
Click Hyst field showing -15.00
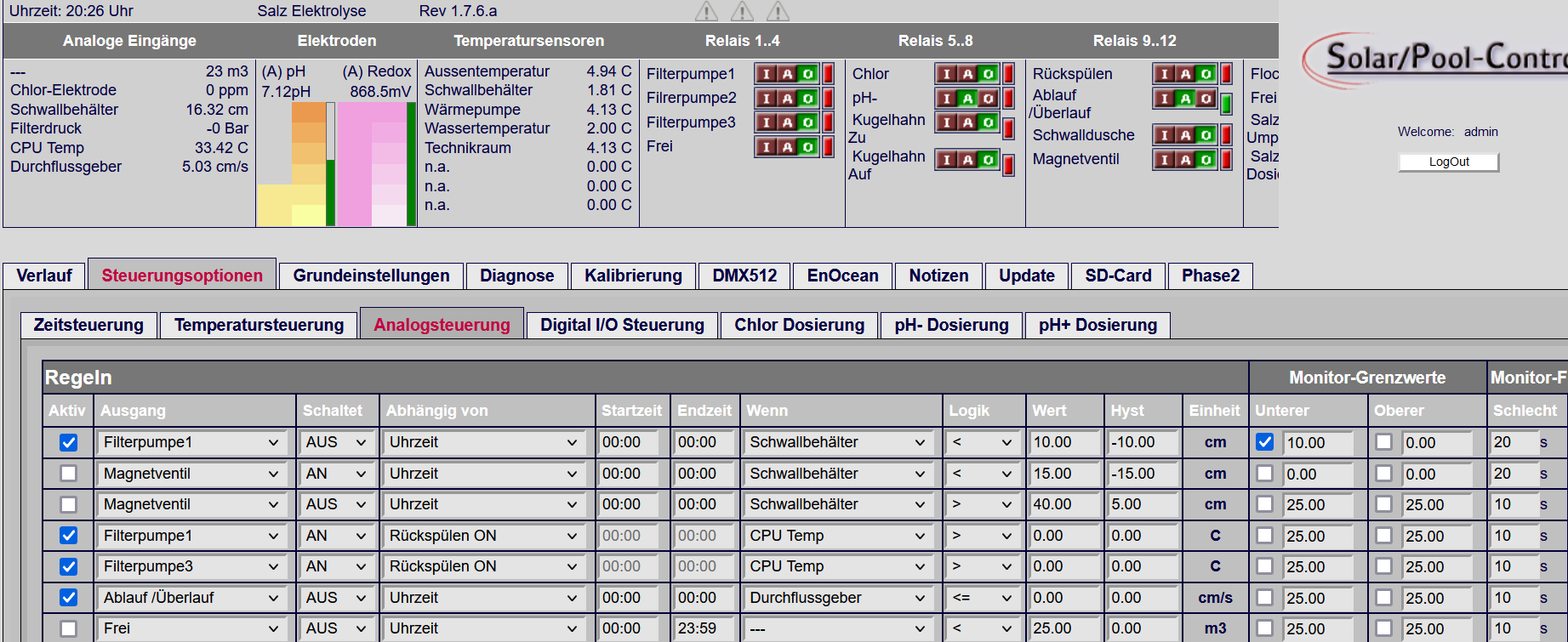click(1142, 474)
